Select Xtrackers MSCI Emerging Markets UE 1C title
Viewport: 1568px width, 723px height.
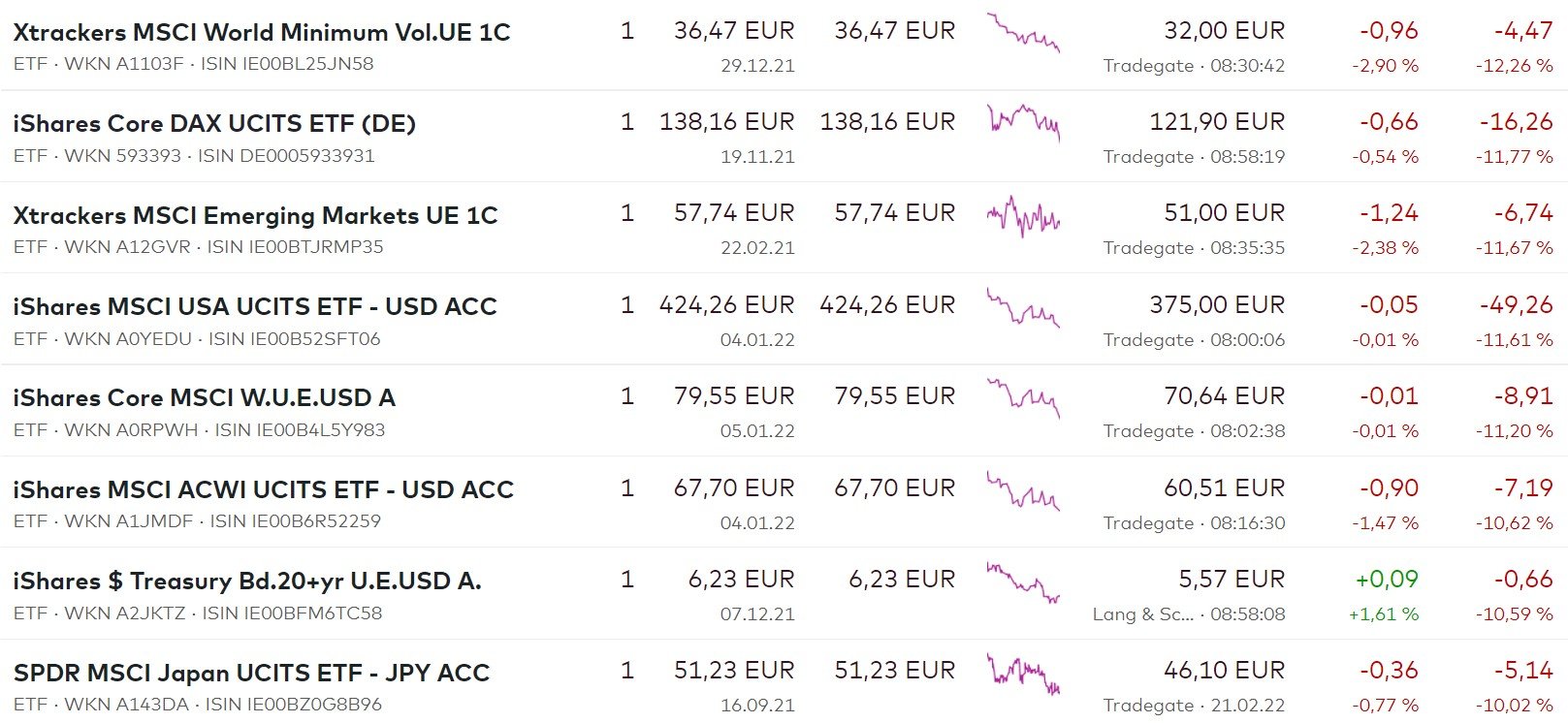point(255,215)
